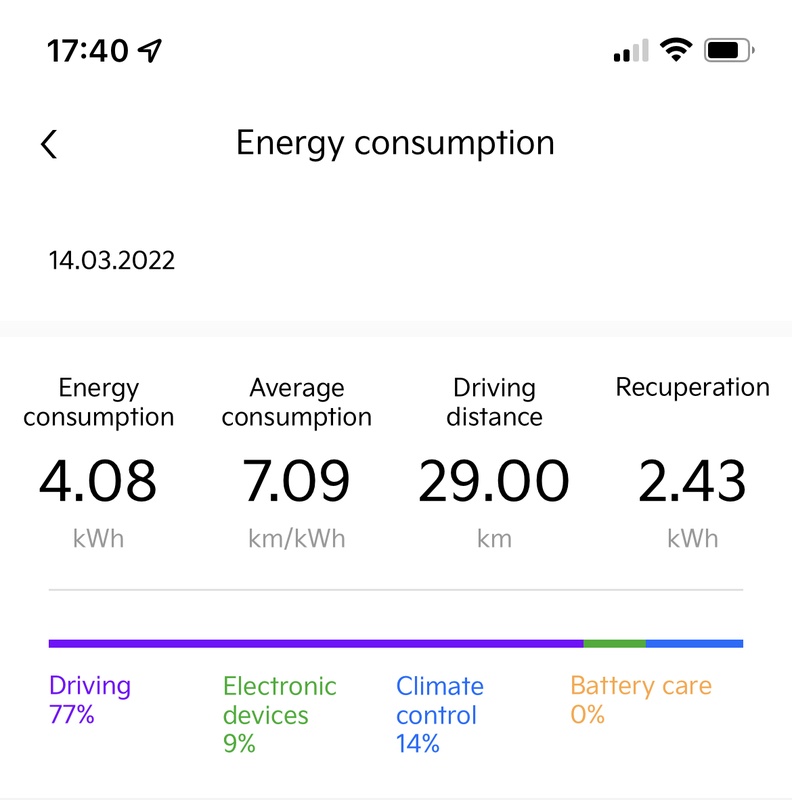This screenshot has width=792, height=800.
Task: Select the 7.09 km/kWh average consumption value
Action: point(297,482)
